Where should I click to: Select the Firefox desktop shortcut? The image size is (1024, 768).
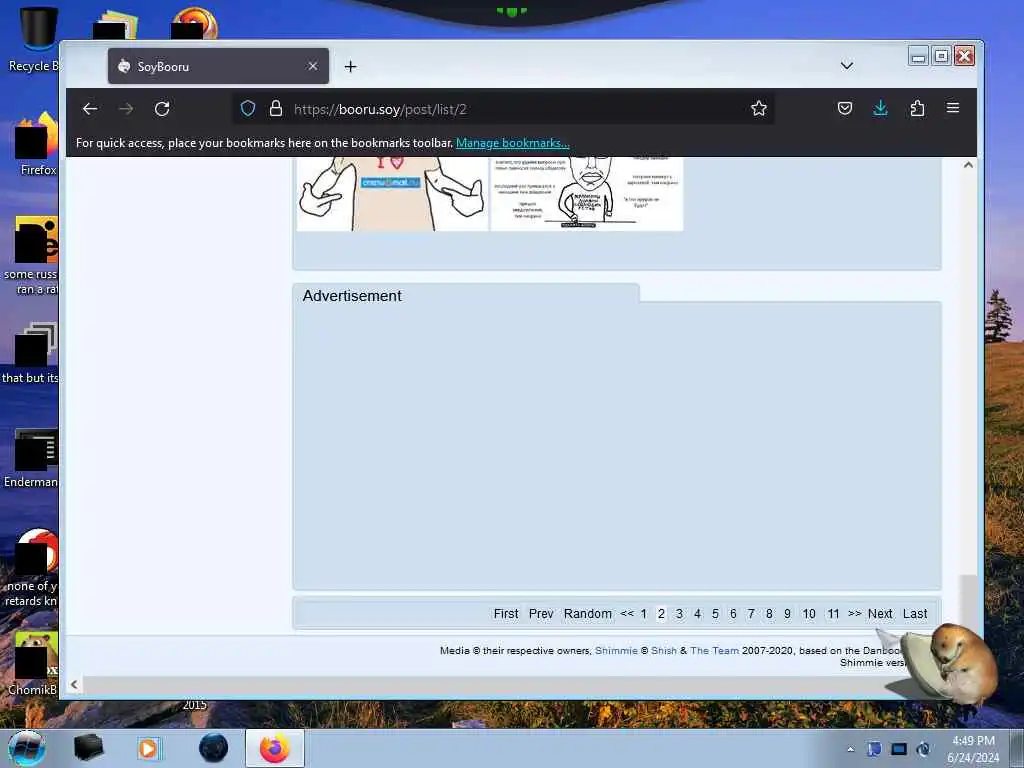point(36,145)
